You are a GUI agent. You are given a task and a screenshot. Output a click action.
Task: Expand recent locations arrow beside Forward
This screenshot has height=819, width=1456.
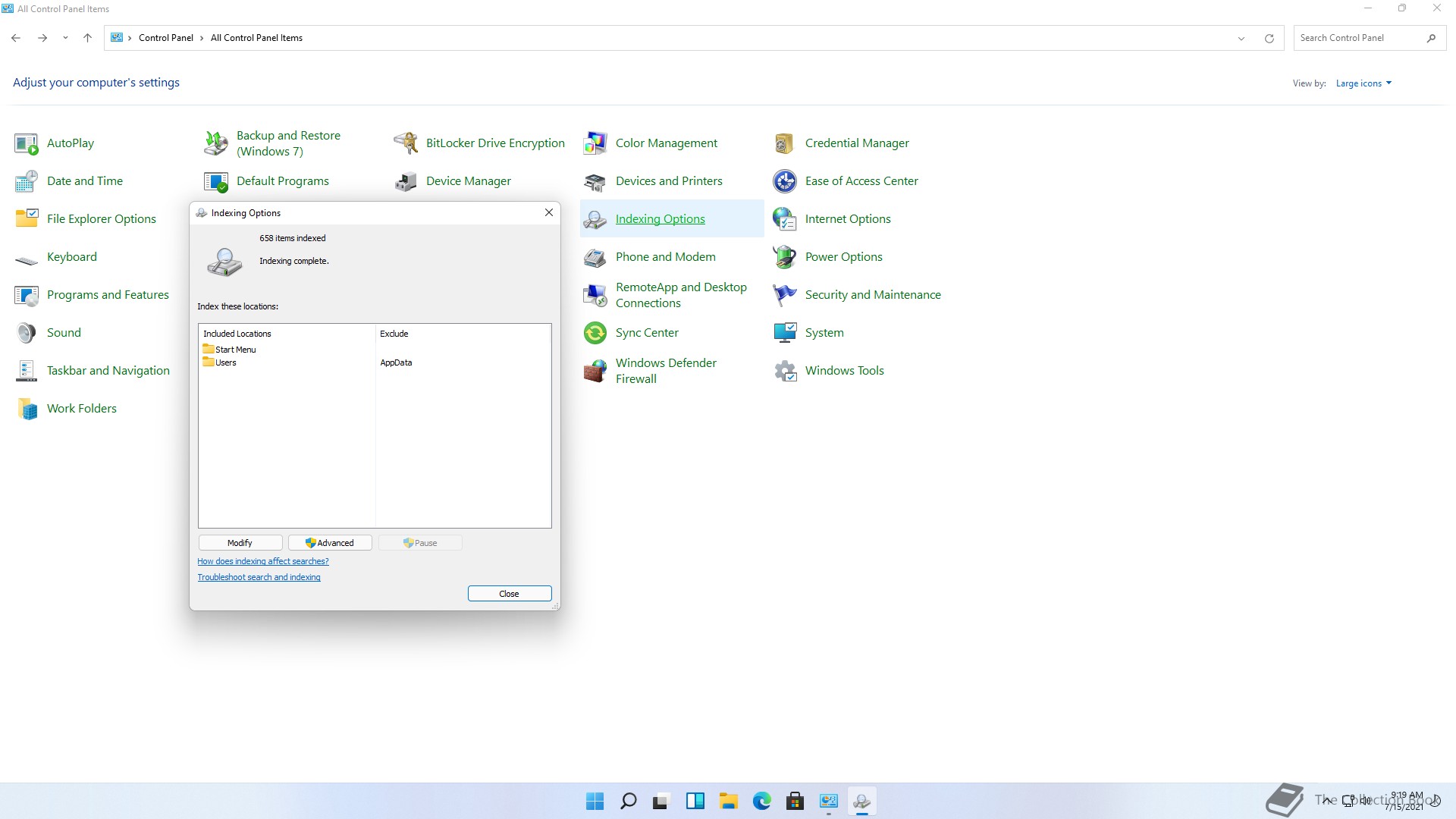point(65,38)
